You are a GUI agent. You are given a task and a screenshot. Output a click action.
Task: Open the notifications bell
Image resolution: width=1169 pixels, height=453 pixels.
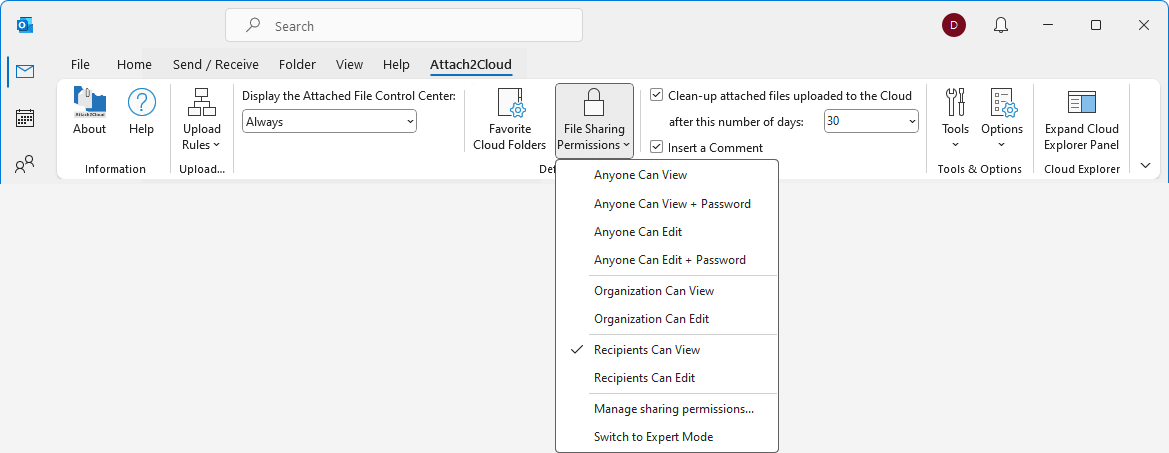pos(1001,25)
